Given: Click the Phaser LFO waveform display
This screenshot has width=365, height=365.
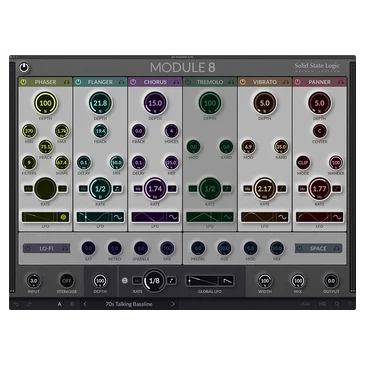Looking at the screenshot, I should tap(40, 217).
